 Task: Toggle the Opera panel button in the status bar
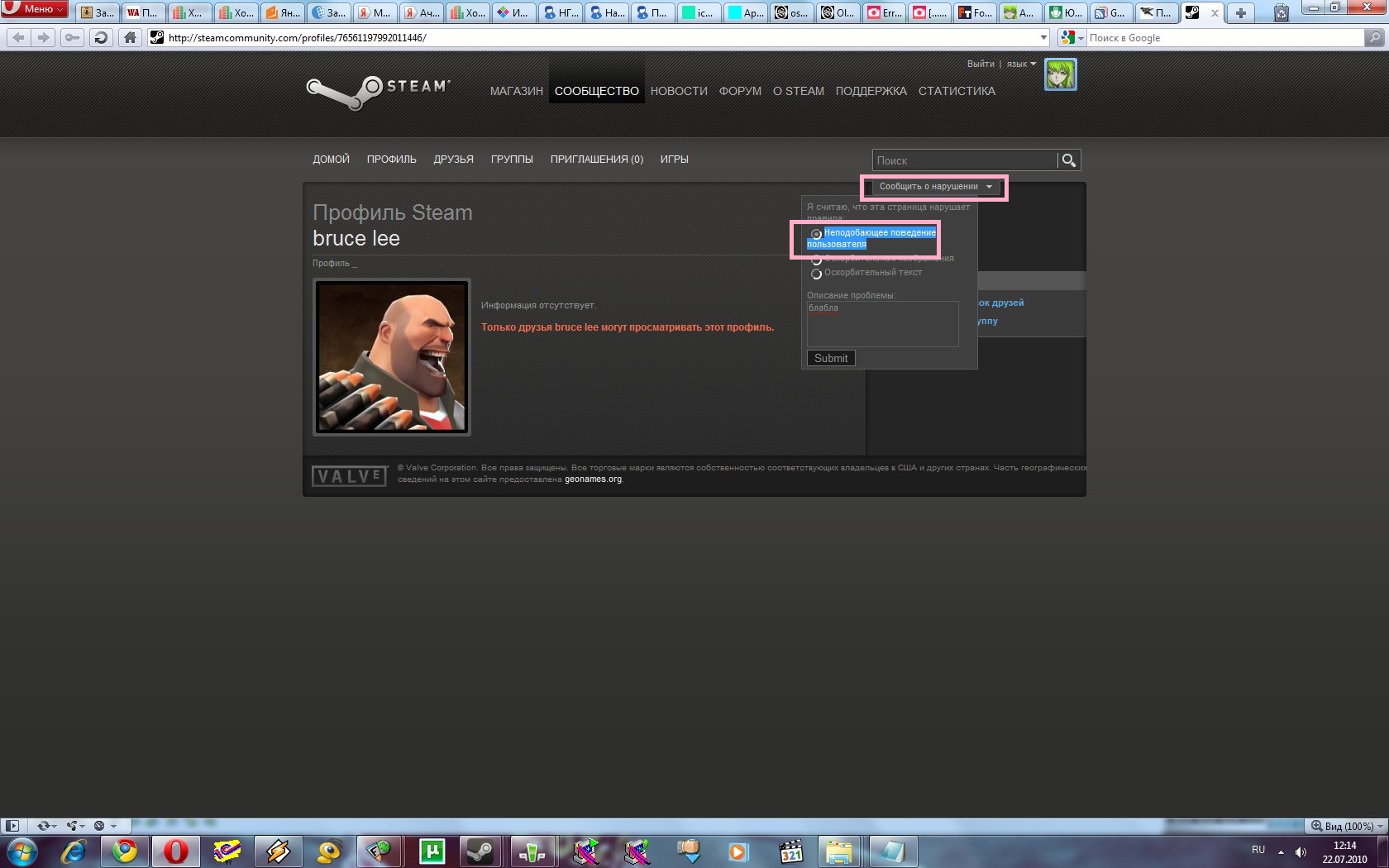tap(12, 826)
